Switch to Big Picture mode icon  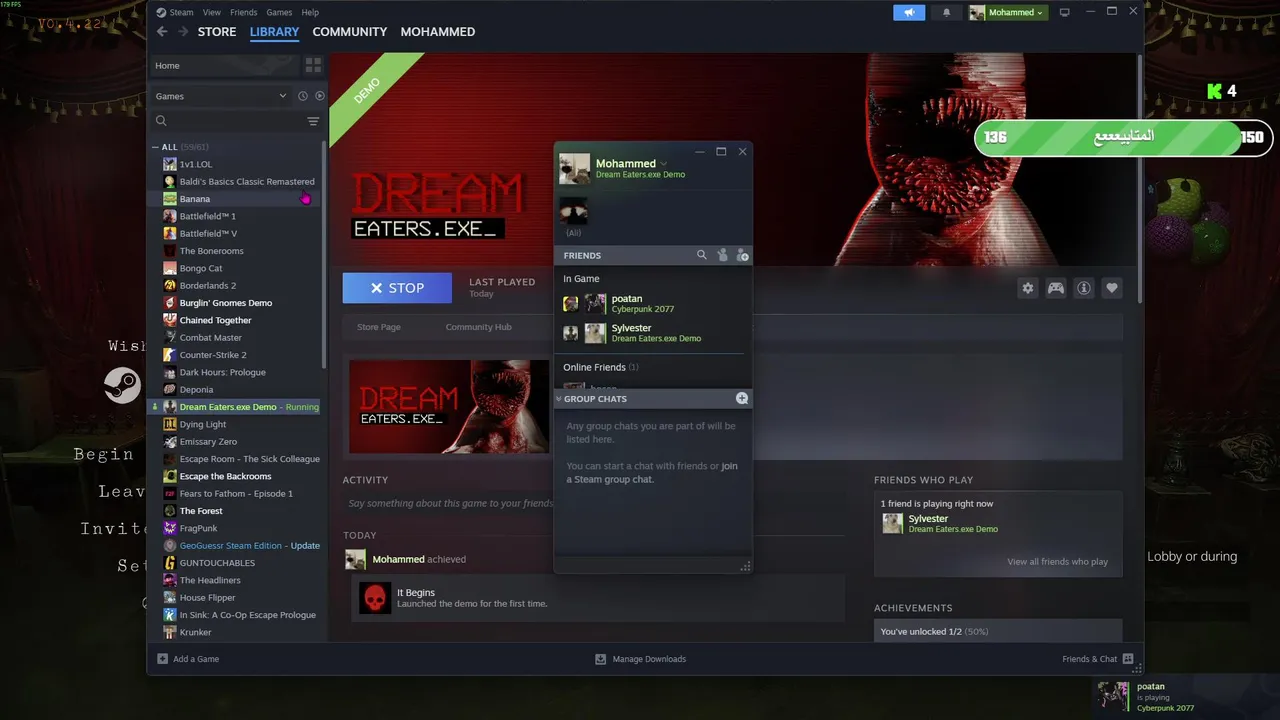click(x=1065, y=12)
